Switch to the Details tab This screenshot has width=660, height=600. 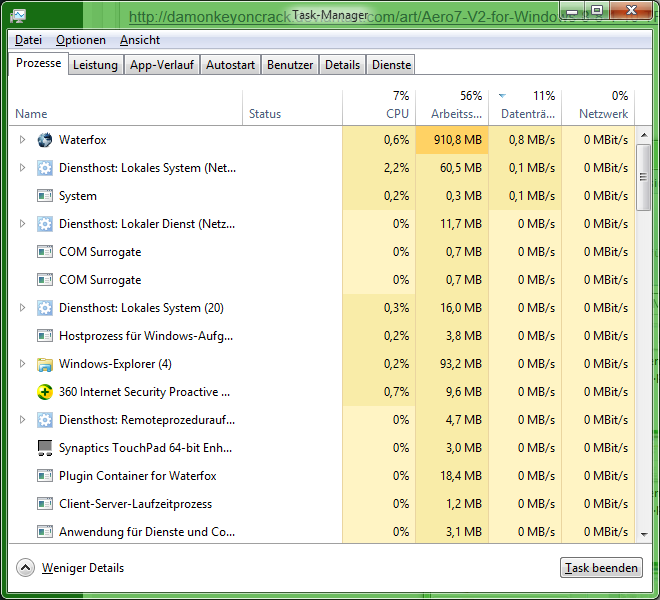pyautogui.click(x=342, y=65)
